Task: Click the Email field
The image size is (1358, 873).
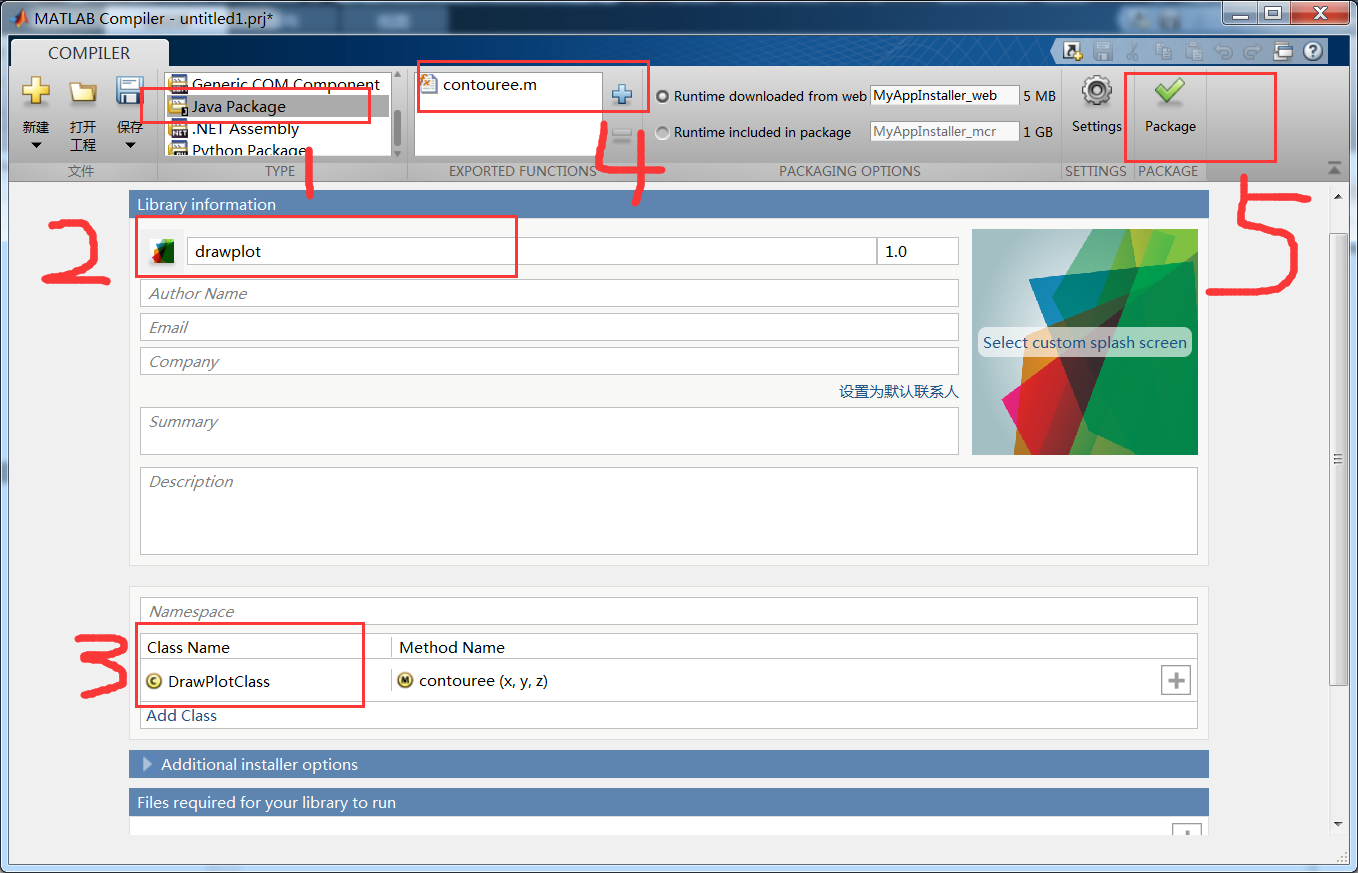Action: [549, 327]
